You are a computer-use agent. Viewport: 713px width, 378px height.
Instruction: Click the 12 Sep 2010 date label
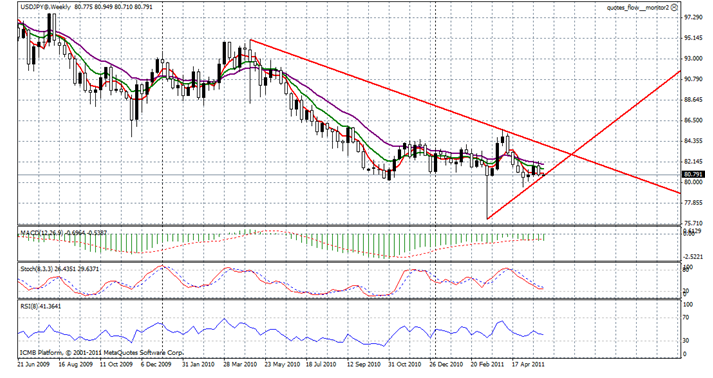[x=364, y=364]
